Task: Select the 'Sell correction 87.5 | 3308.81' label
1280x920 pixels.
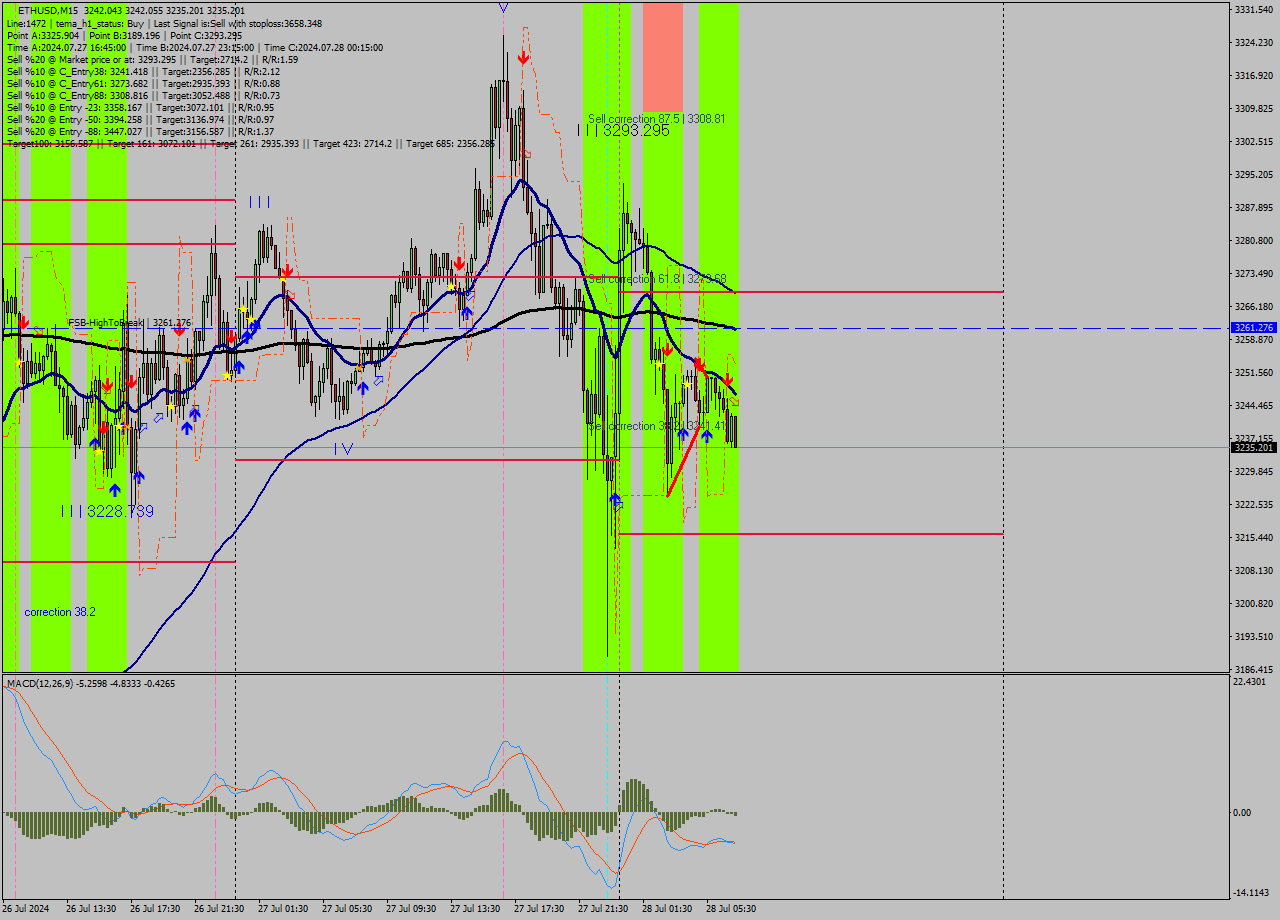Action: tap(656, 118)
